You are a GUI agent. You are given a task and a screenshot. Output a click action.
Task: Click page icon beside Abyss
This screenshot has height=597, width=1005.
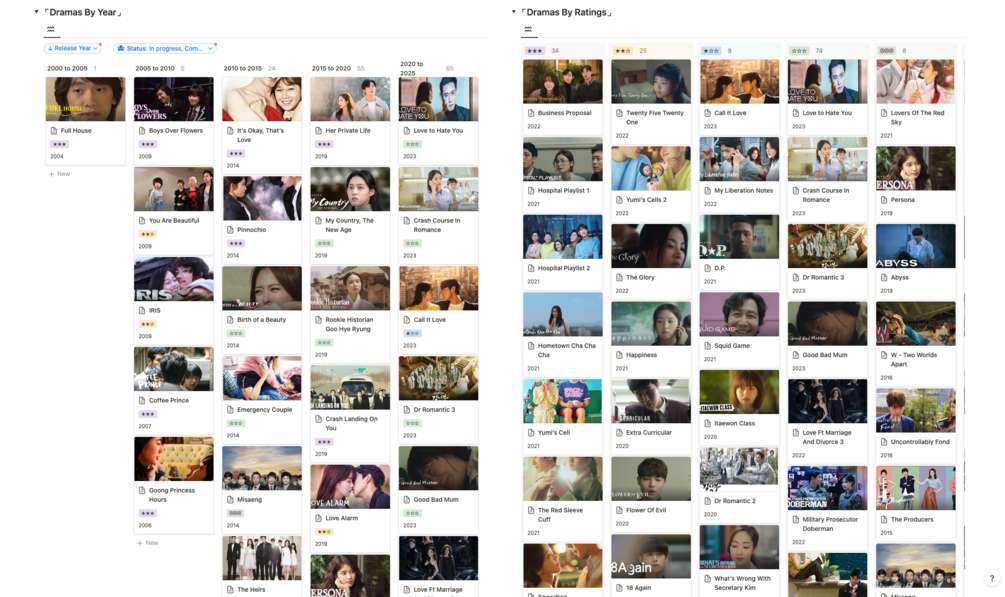click(x=885, y=278)
